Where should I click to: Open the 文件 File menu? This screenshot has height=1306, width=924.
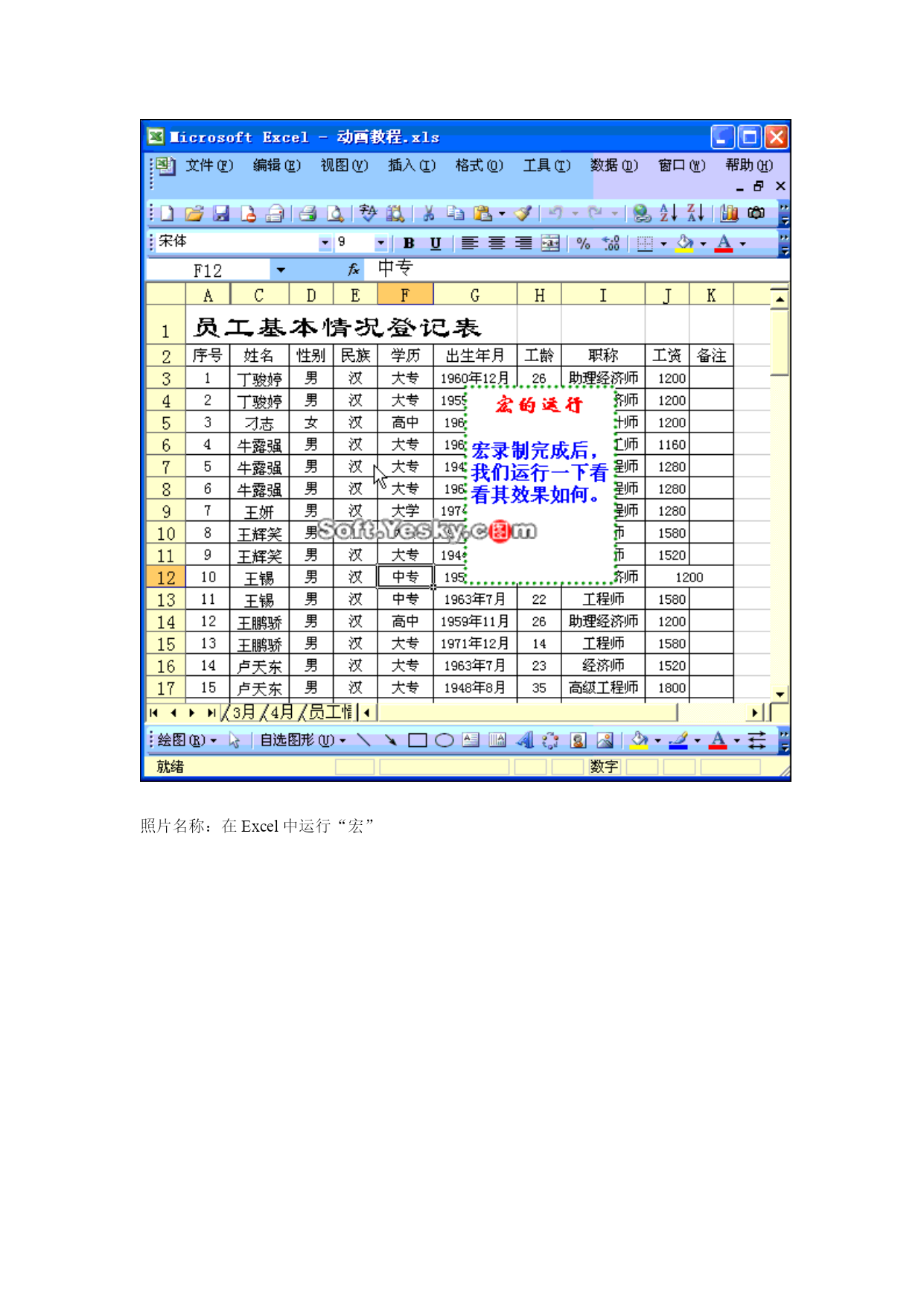[x=209, y=165]
